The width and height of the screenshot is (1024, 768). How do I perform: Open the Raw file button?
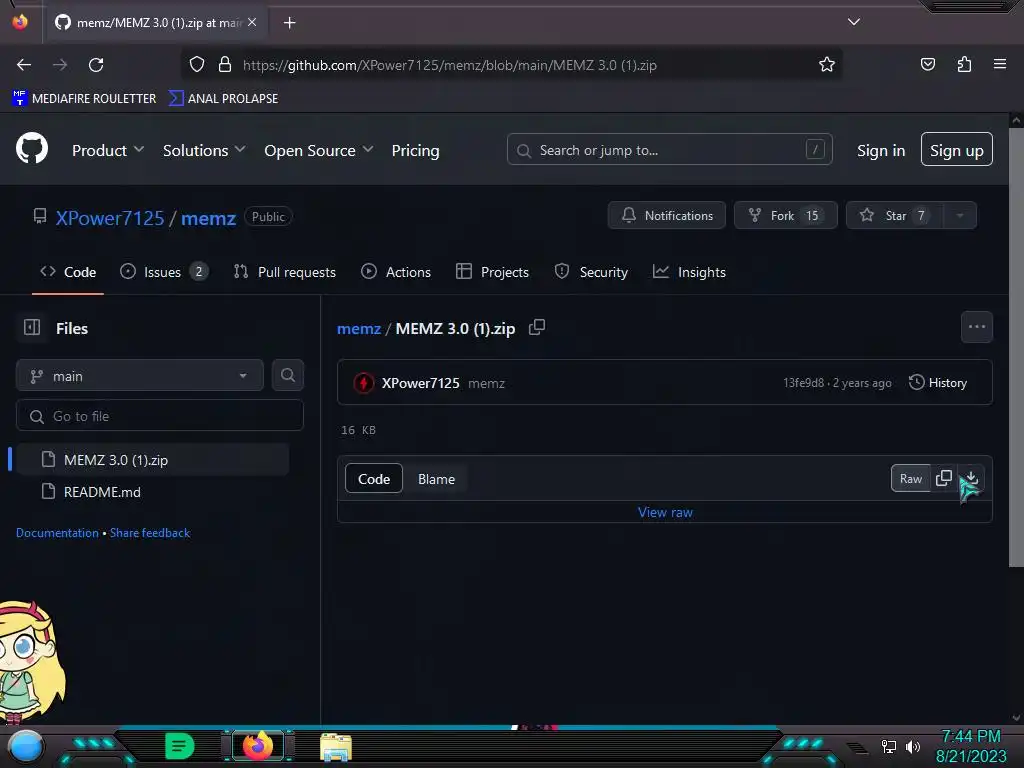(x=910, y=479)
